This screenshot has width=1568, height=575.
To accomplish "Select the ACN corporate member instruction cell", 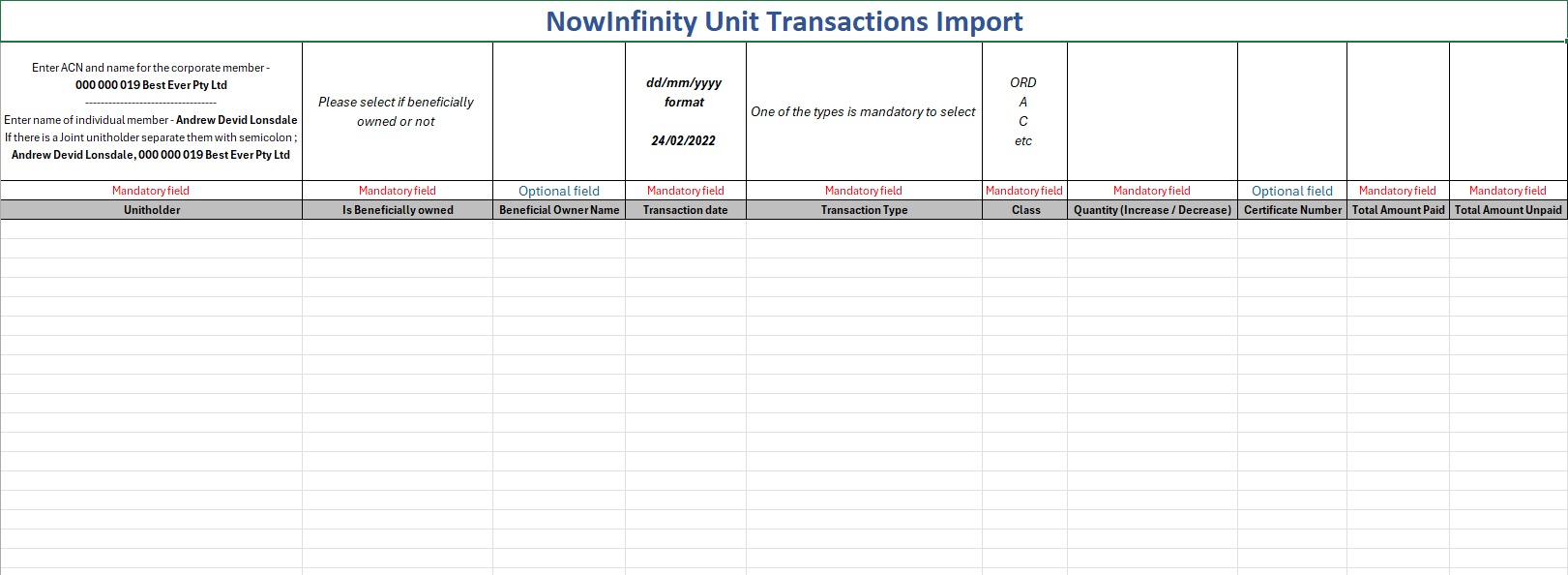I will 151,111.
